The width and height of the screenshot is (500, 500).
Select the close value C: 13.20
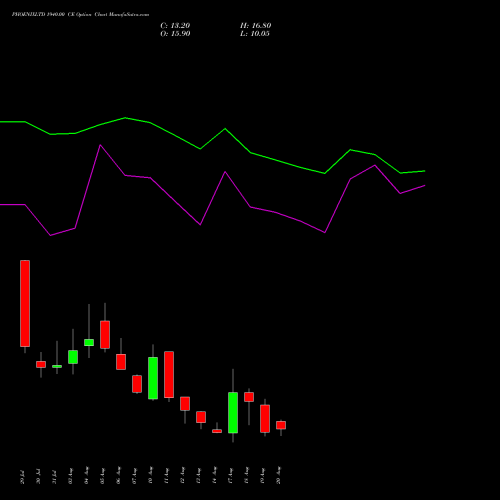tap(175, 26)
